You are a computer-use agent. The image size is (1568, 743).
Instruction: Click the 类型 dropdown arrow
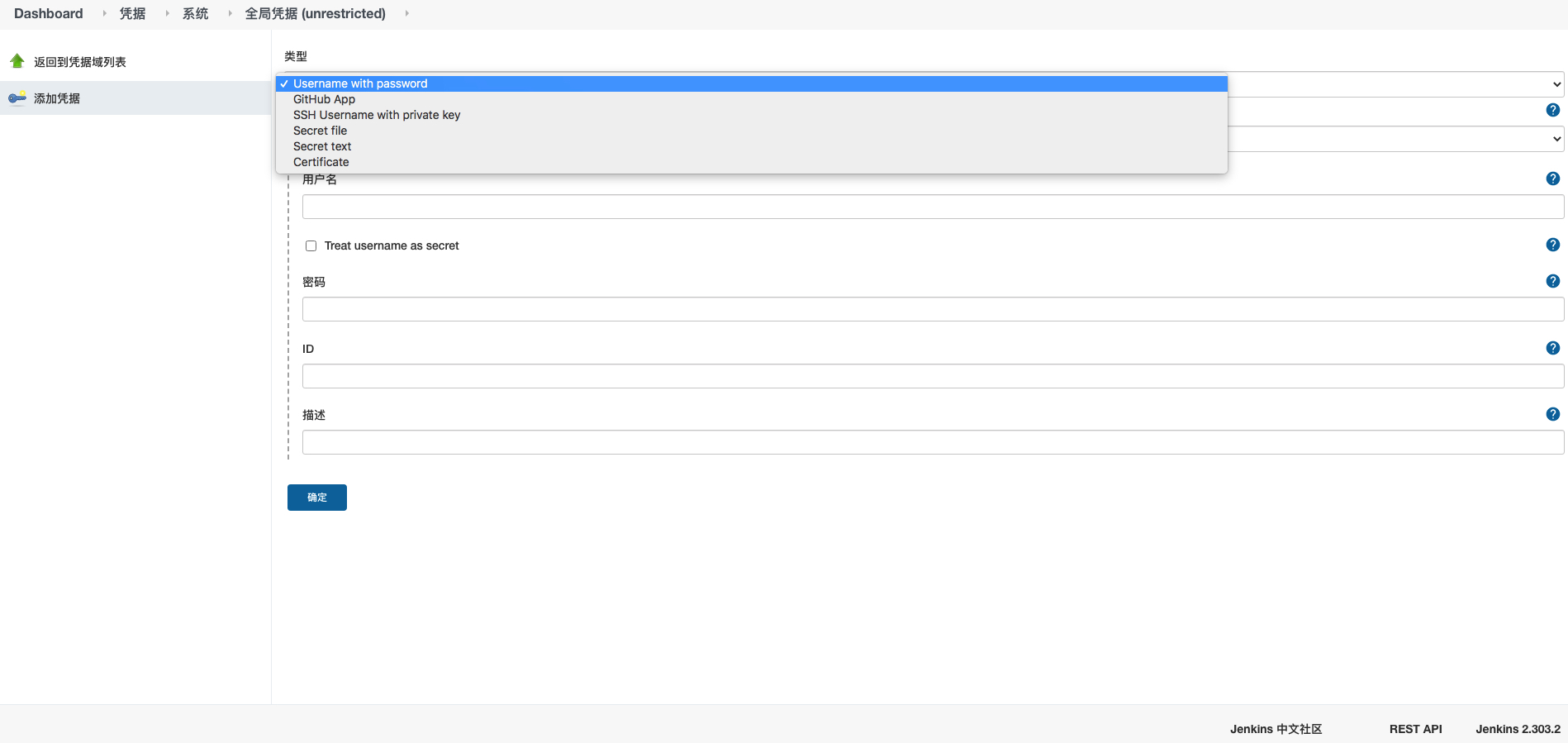click(1557, 84)
